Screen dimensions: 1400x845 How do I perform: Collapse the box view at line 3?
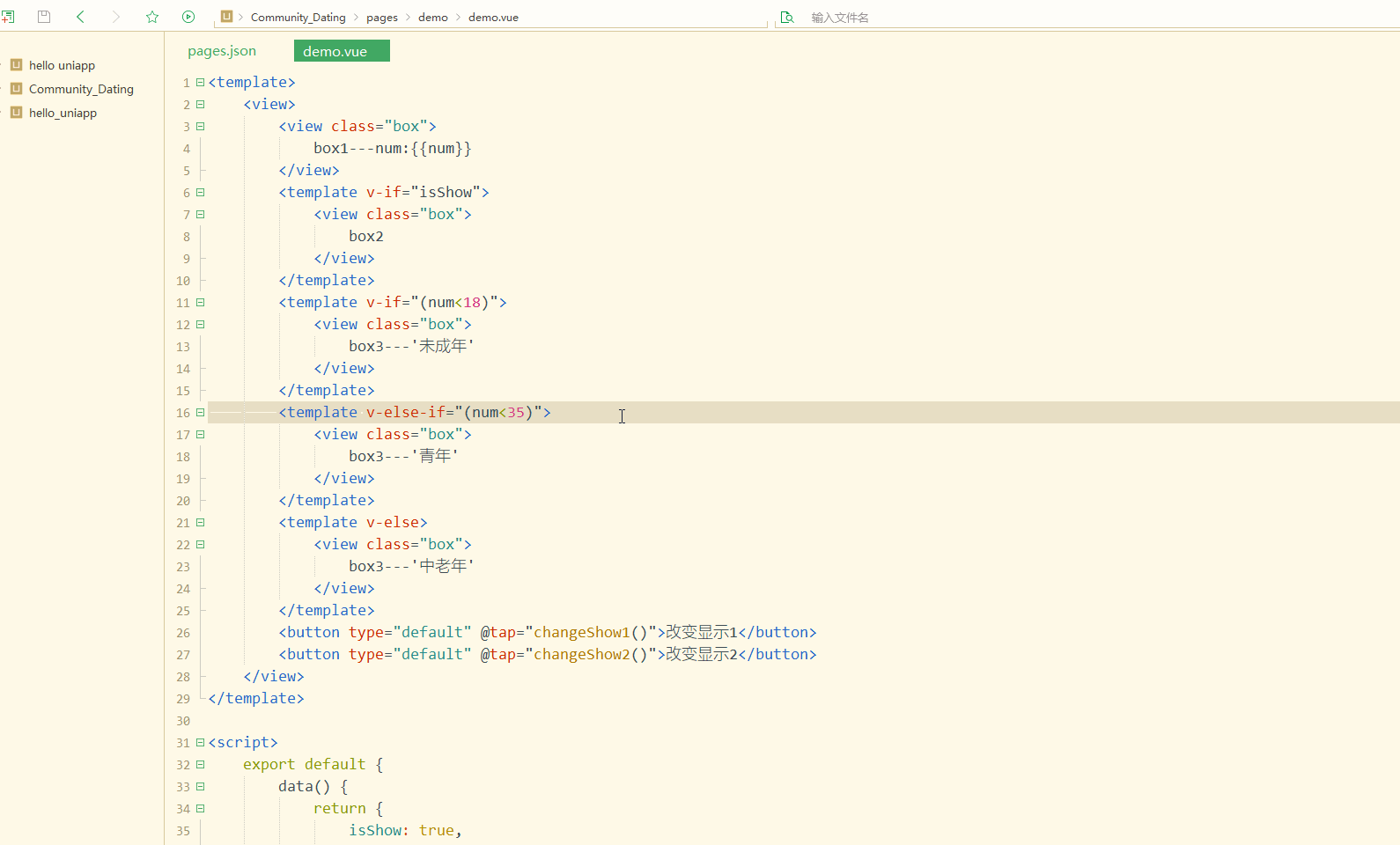[x=200, y=126]
